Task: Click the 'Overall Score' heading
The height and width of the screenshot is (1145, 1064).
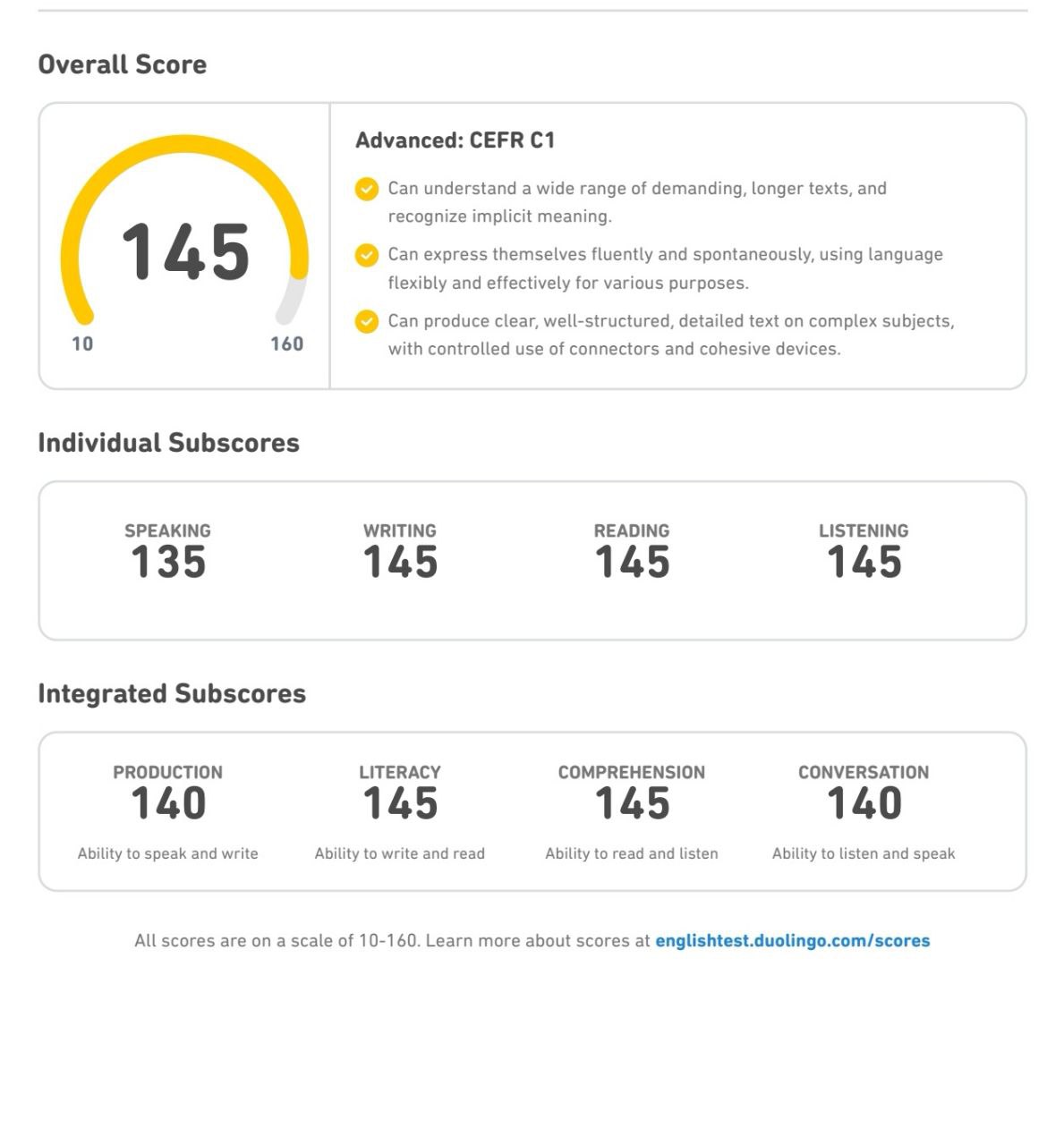Action: [x=123, y=64]
